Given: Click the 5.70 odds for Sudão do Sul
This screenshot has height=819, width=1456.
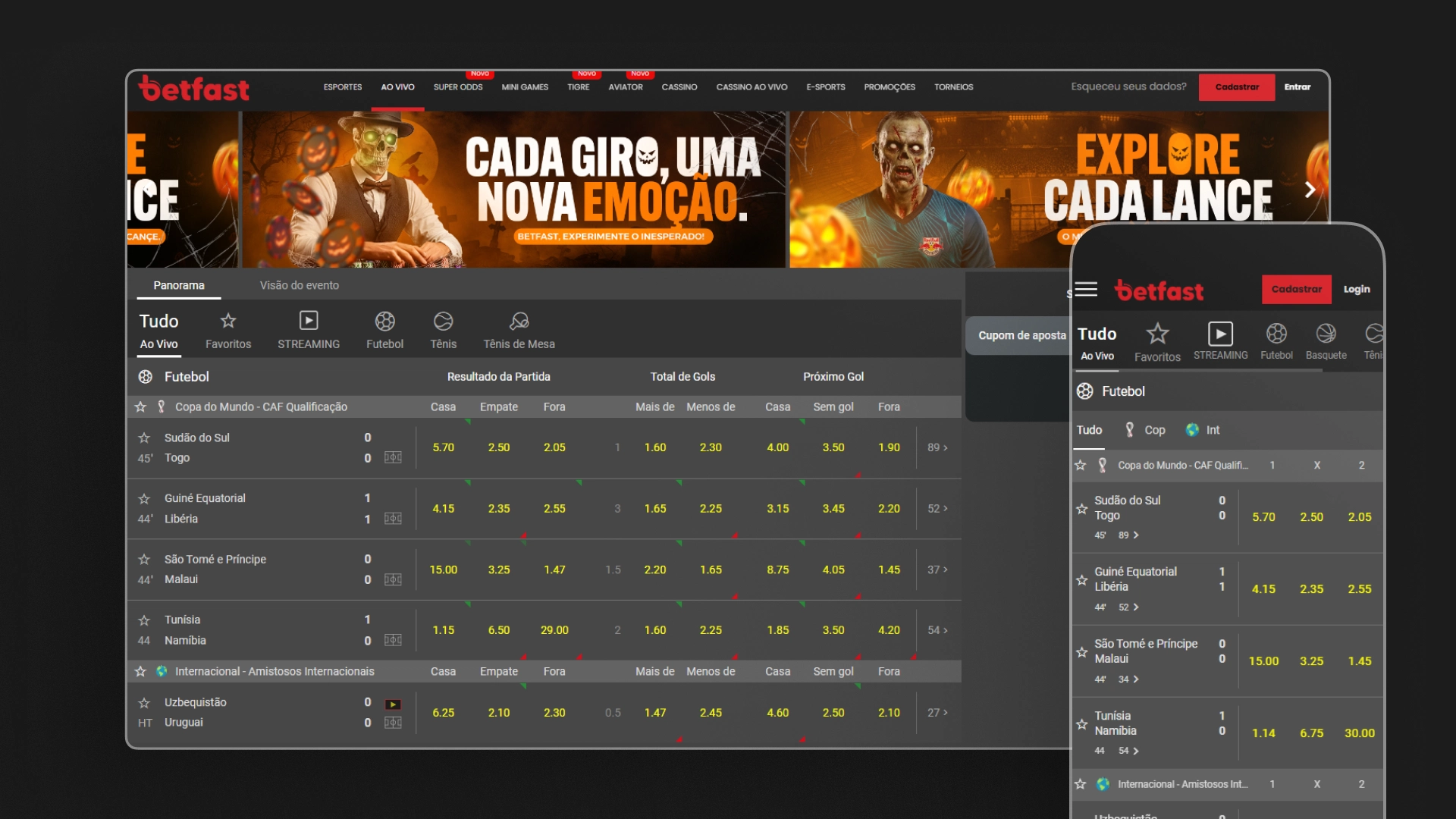Looking at the screenshot, I should [x=444, y=447].
